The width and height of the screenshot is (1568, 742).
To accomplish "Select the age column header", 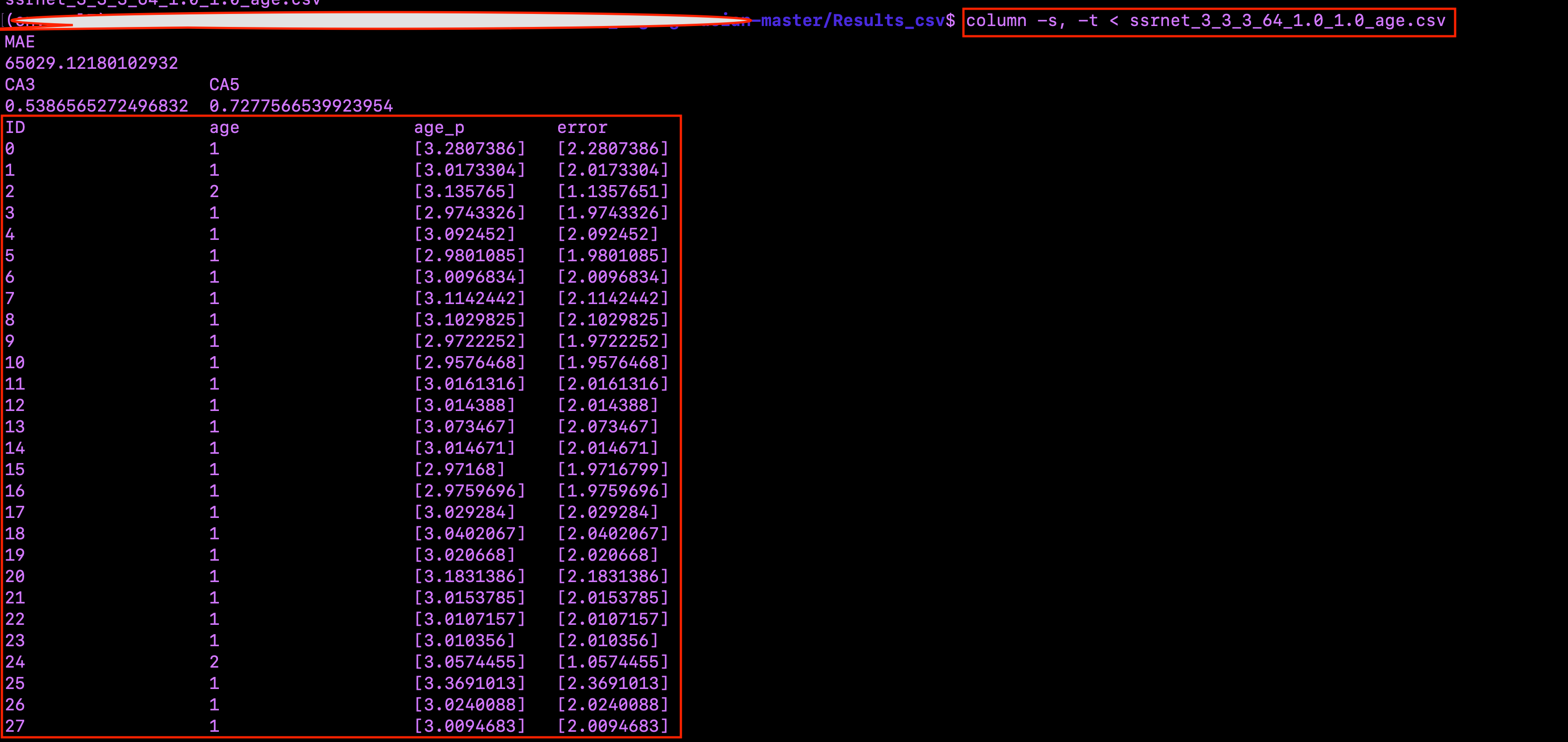I will coord(224,127).
